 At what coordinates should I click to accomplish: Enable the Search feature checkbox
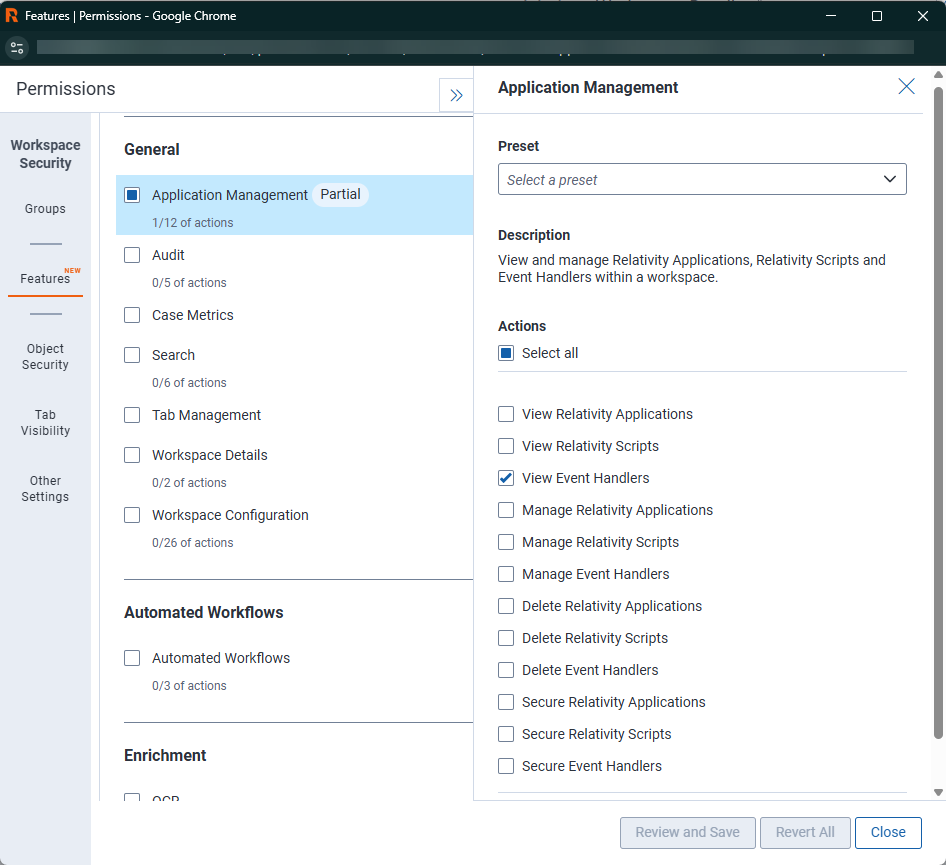coord(132,355)
